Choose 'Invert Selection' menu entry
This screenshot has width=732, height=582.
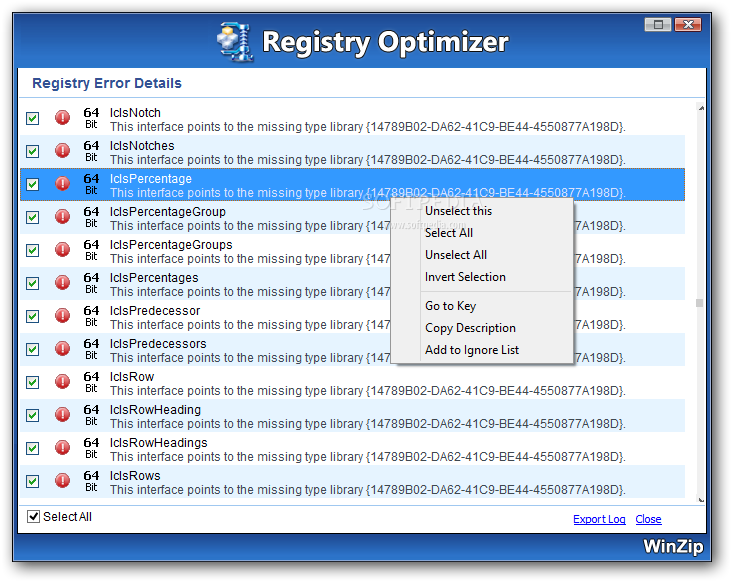coord(465,277)
